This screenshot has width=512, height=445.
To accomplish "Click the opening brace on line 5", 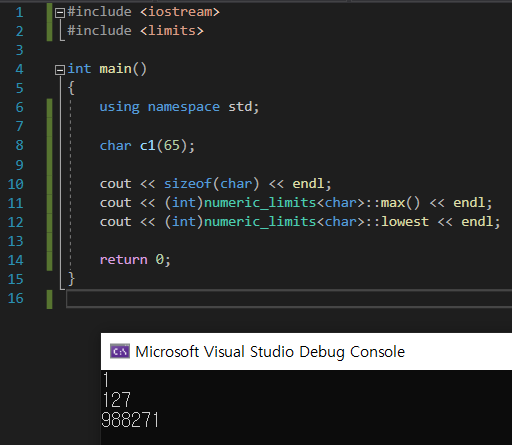I will coord(71,88).
